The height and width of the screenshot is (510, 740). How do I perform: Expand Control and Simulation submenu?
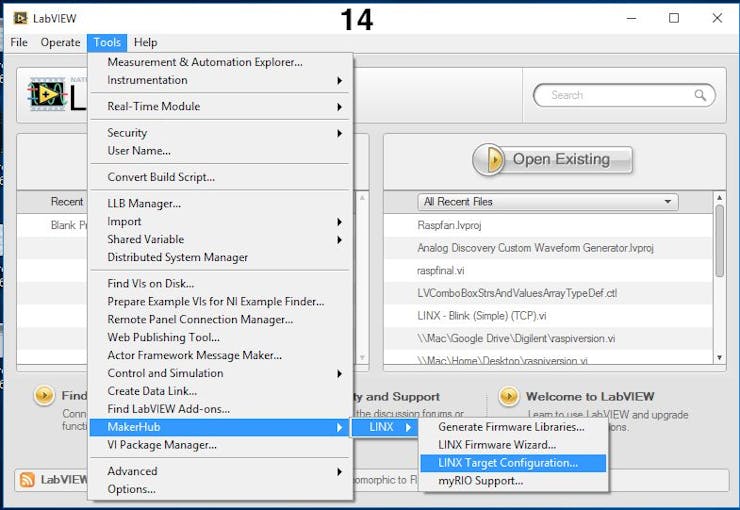221,374
